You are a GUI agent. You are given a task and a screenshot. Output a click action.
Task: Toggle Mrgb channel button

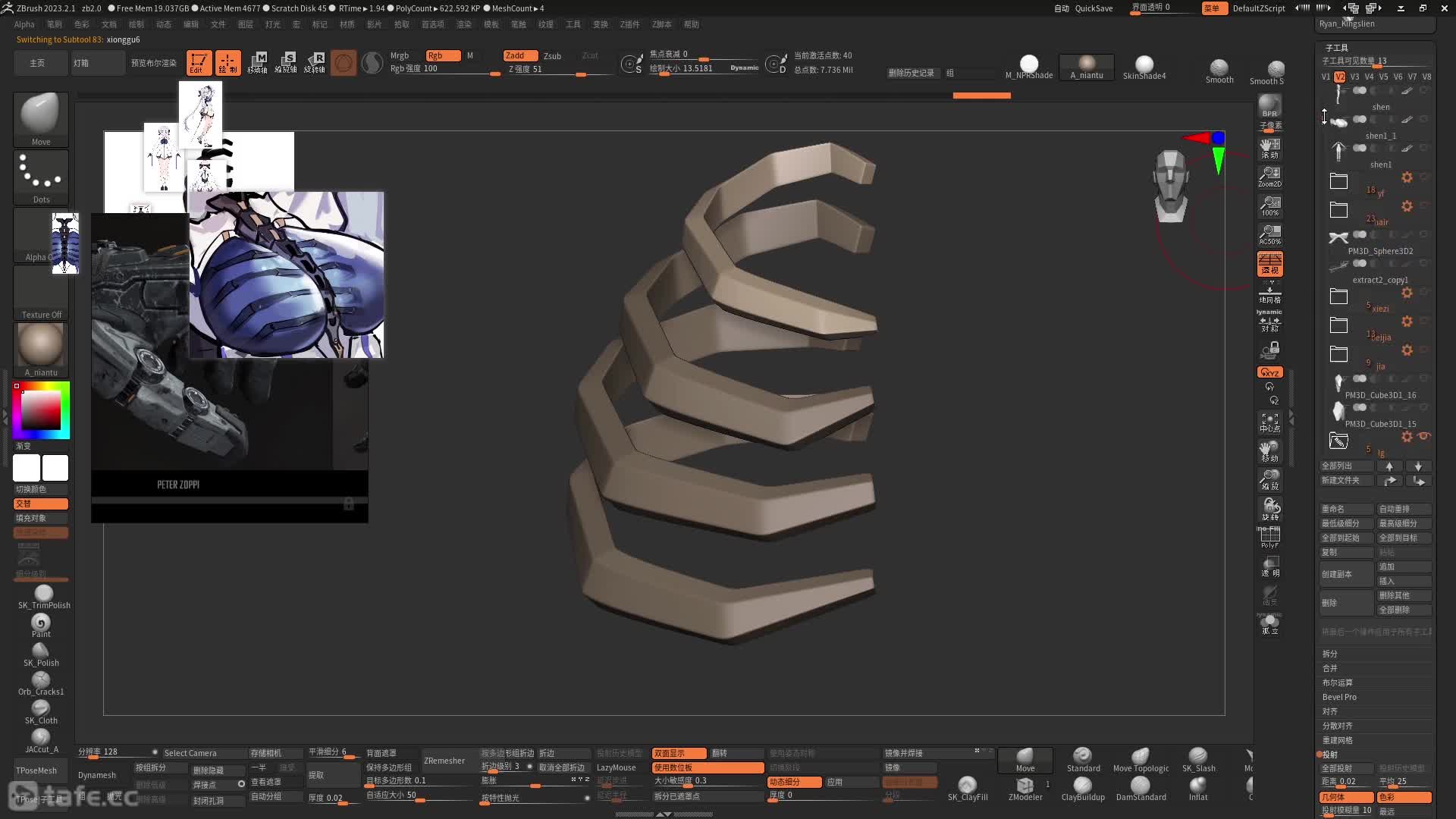click(400, 55)
